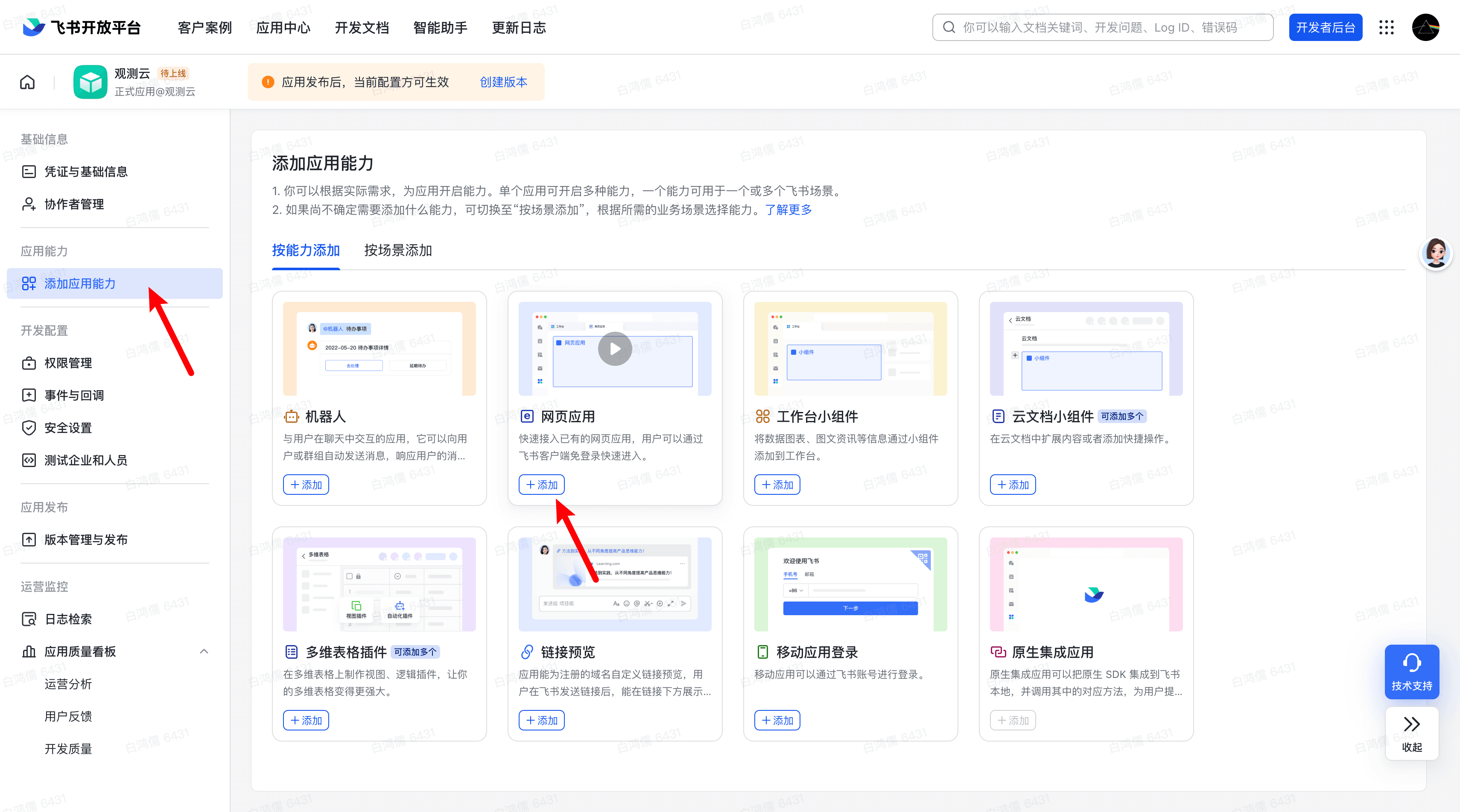Add the 云文档小组件 capability

tap(1013, 485)
